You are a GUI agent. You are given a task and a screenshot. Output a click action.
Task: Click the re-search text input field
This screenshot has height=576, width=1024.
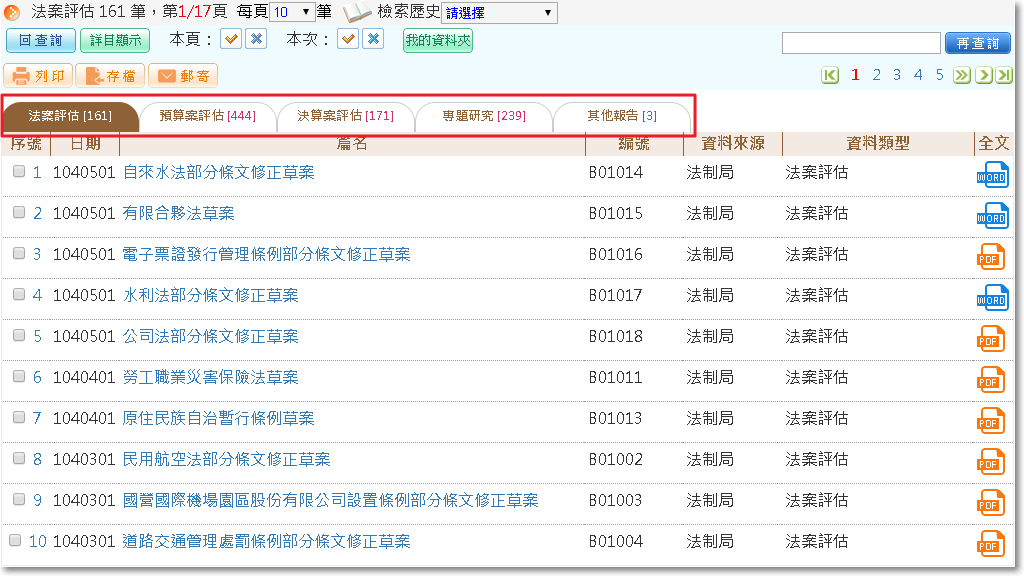pos(861,43)
